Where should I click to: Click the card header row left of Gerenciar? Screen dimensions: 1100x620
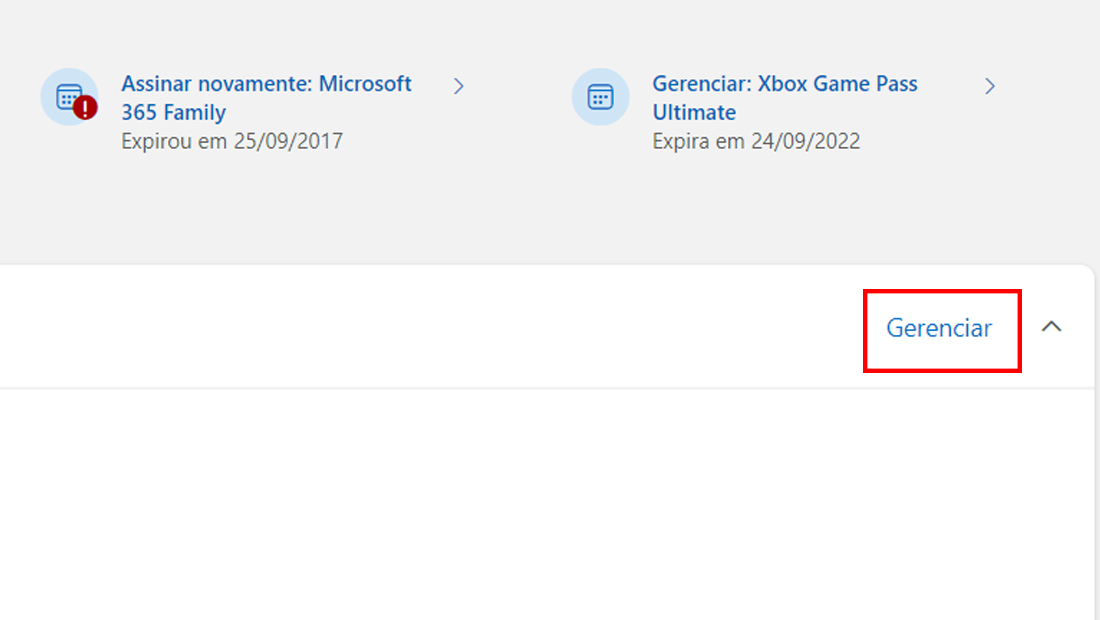[x=431, y=327]
